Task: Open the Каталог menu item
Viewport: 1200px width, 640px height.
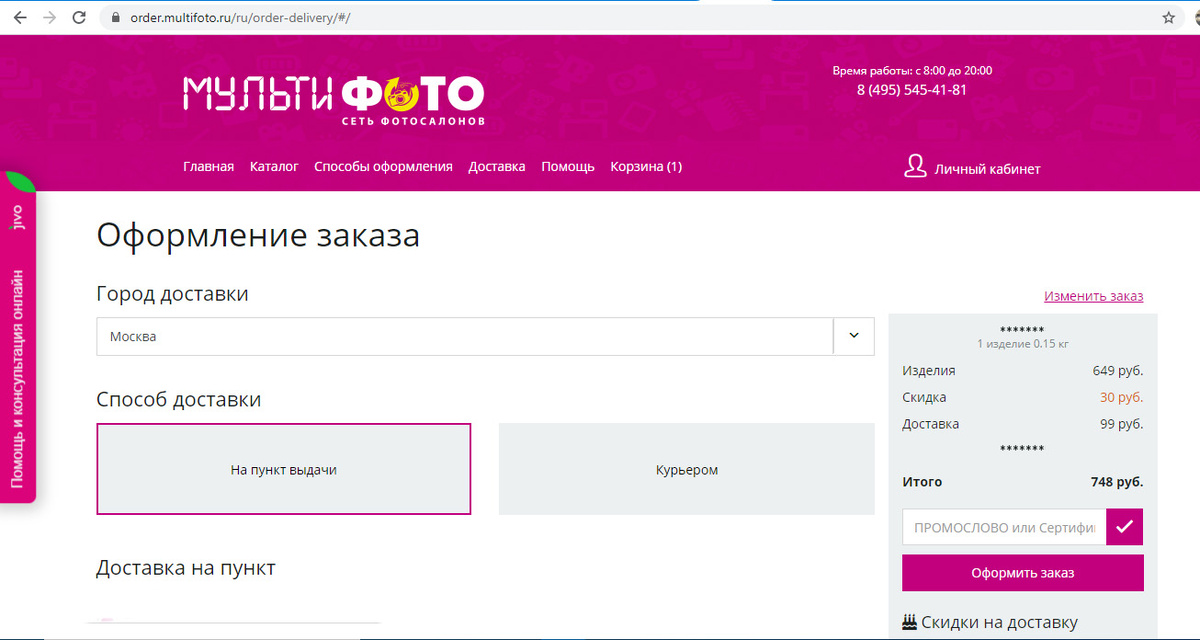Action: 274,166
